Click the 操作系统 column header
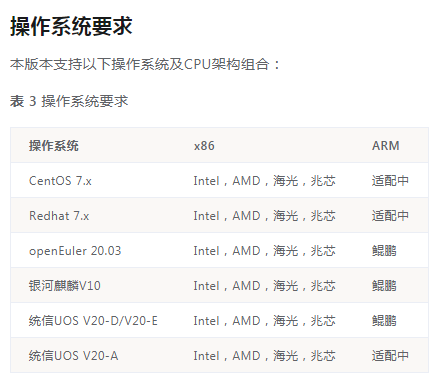Image resolution: width=445 pixels, height=385 pixels. point(54,146)
